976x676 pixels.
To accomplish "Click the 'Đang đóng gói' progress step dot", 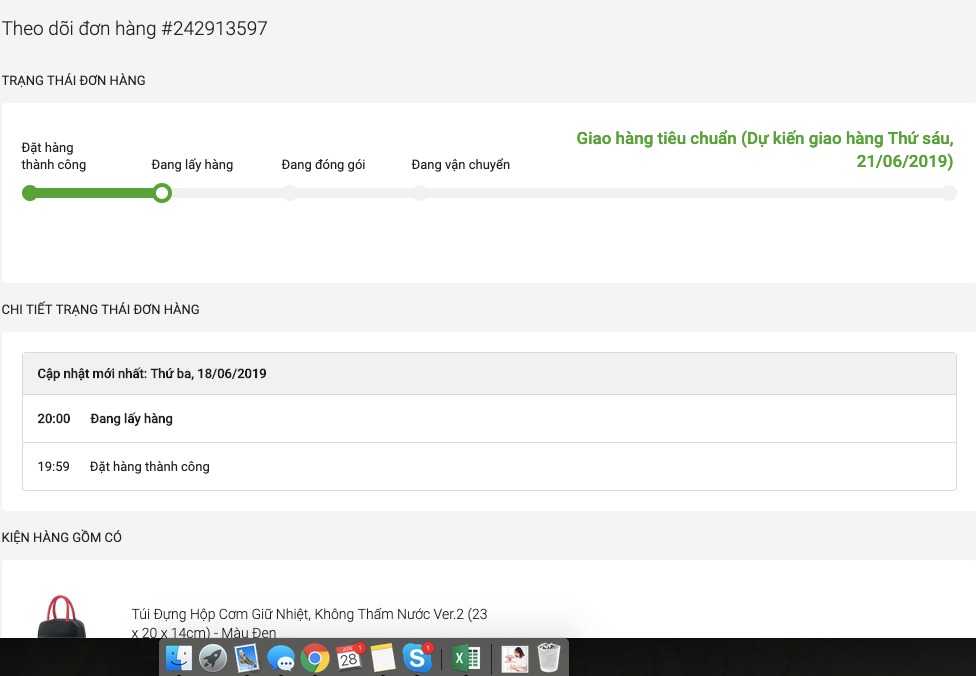I will click(x=290, y=193).
